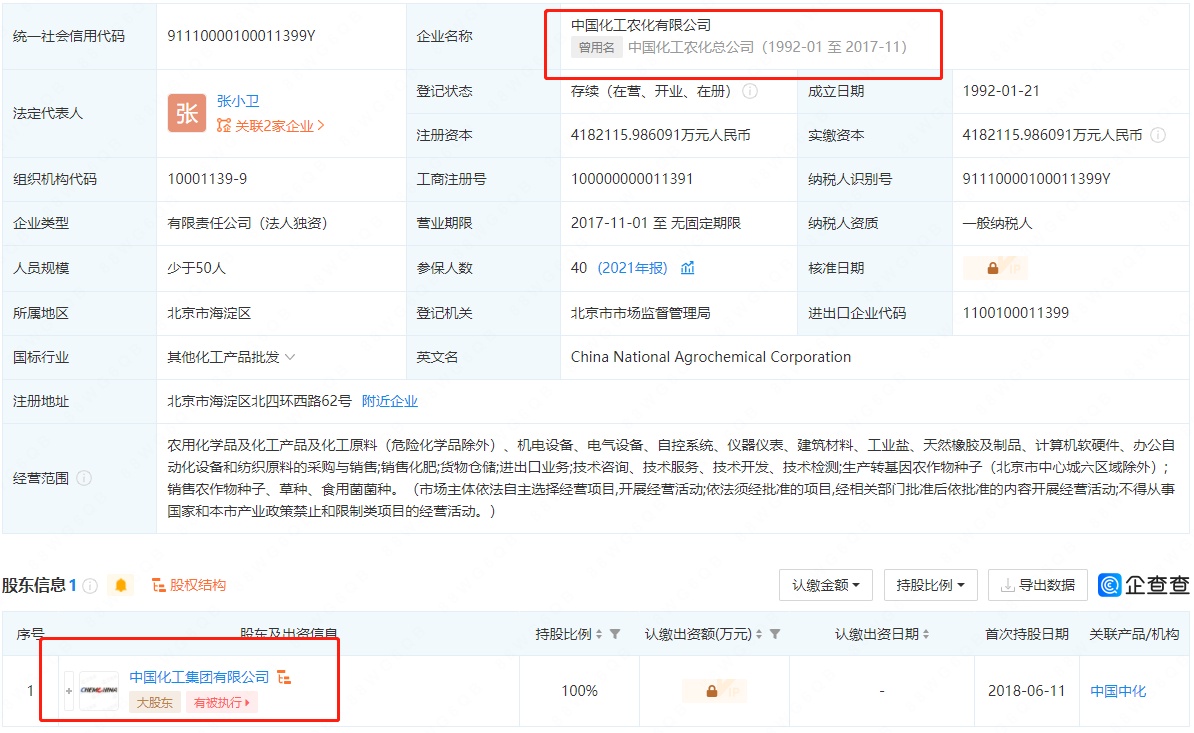This screenshot has width=1194, height=733.
Task: Sort by 认缴出资日期 using its sort arrows
Action: pyautogui.click(x=926, y=634)
